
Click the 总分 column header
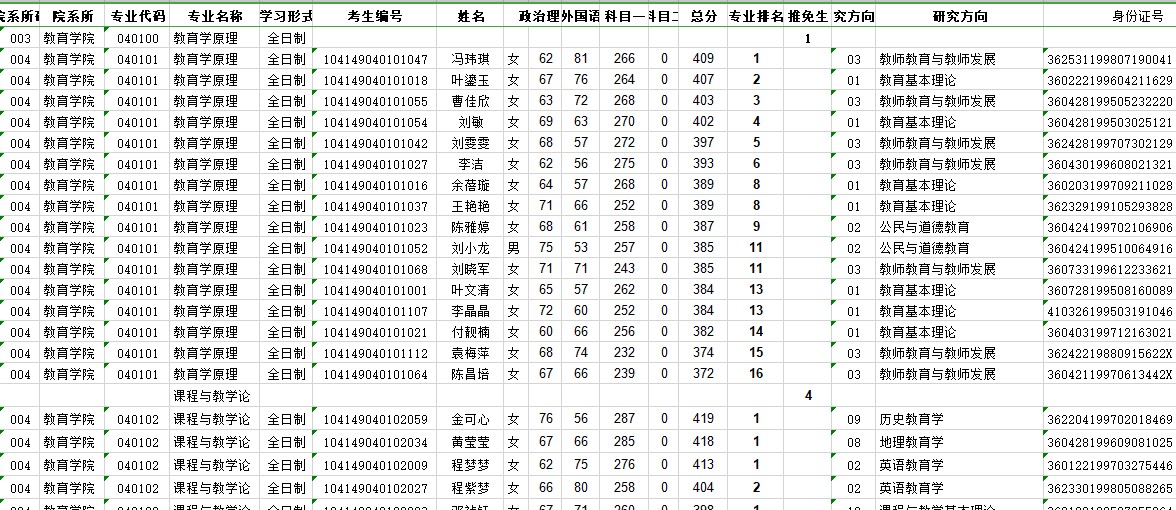coord(703,17)
